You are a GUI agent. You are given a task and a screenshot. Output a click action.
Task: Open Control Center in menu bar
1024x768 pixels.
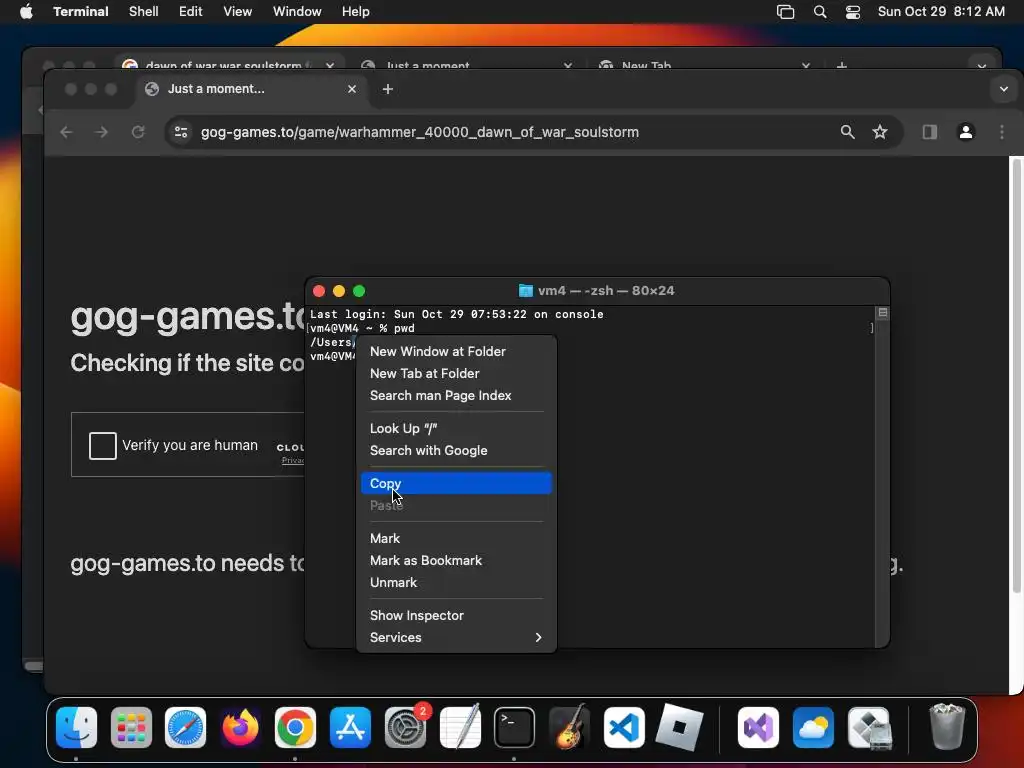[852, 12]
